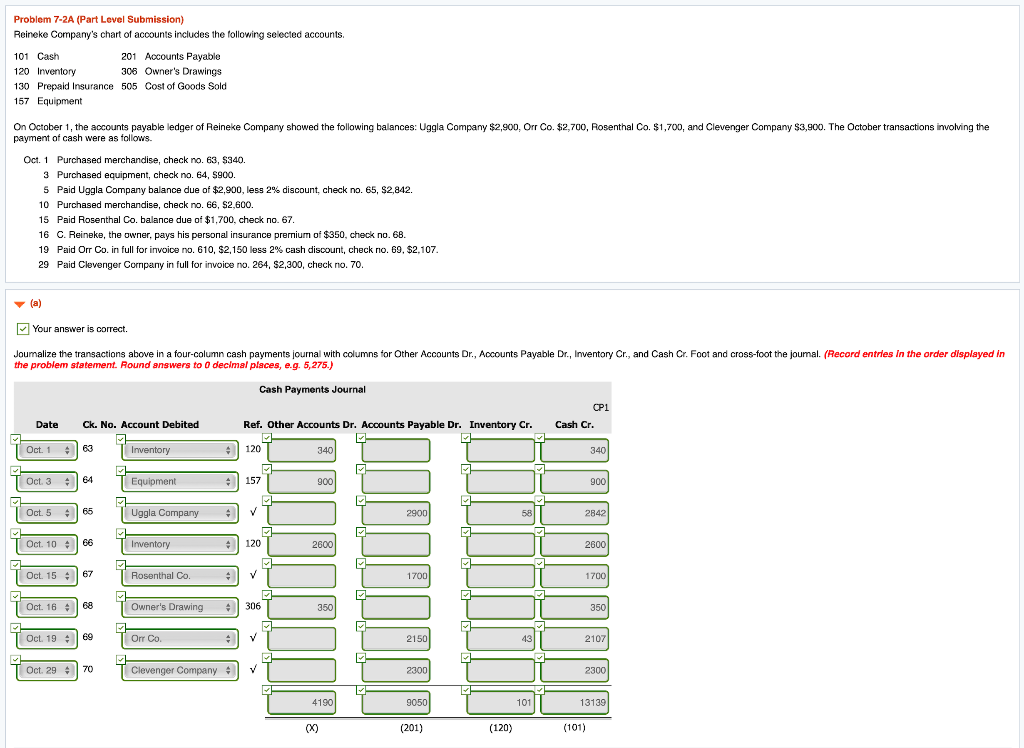Open the Clevenger Company account dropdown
Screen dimensions: 1024x748
coord(179,670)
